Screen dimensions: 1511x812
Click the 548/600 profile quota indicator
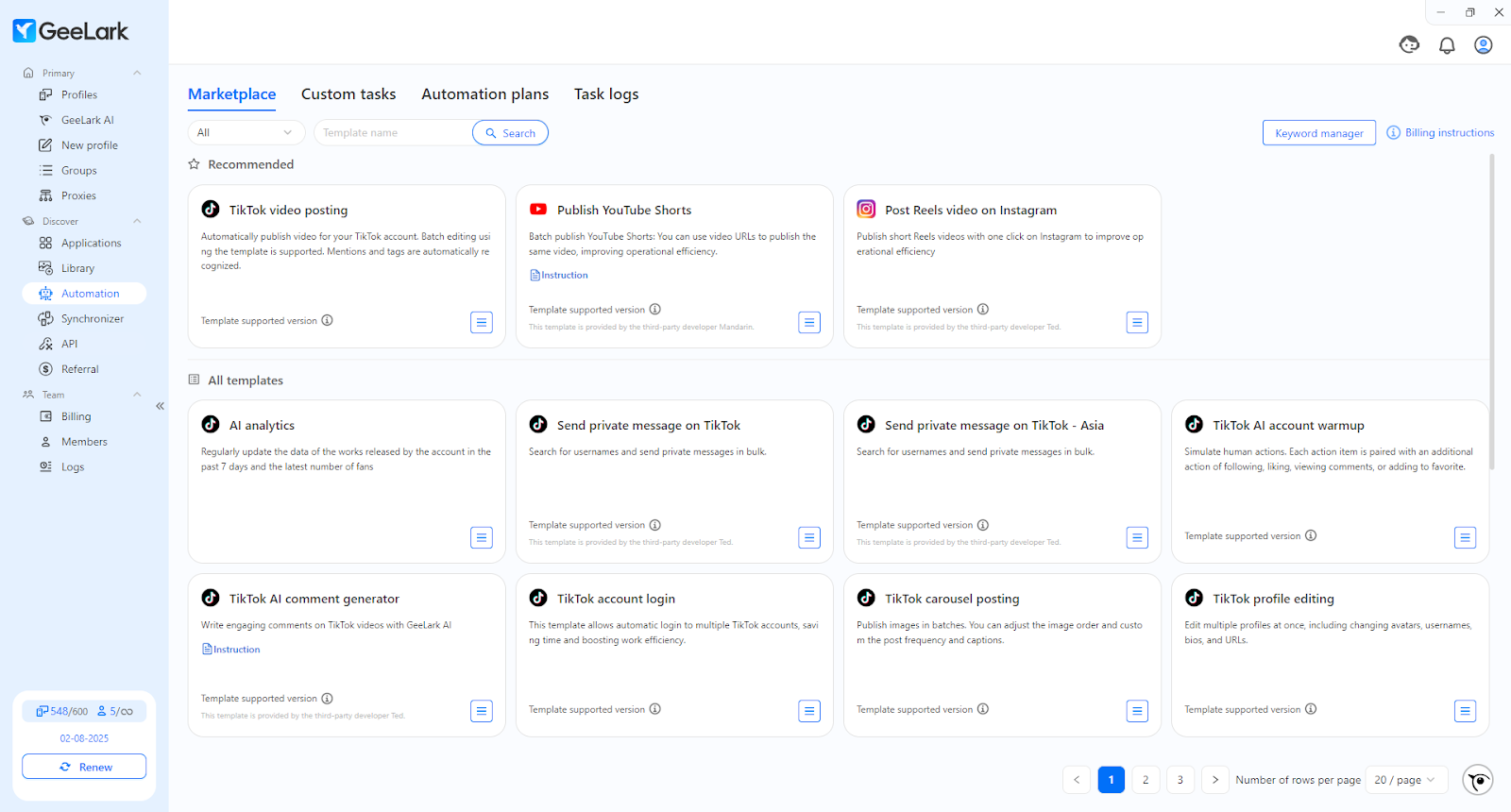[x=62, y=711]
